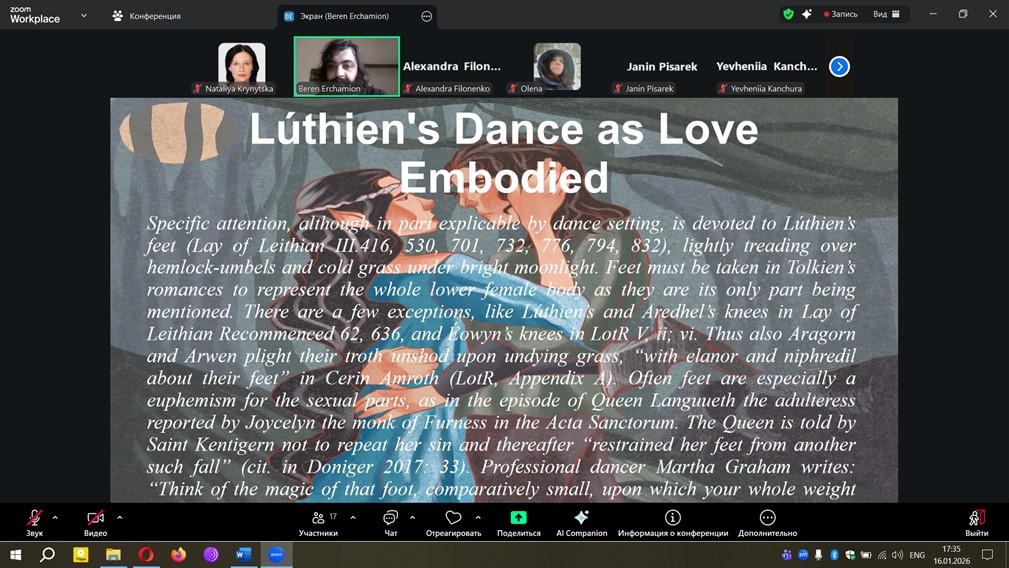1009x568 pixels.
Task: Launch the AI Companion
Action: coord(581,520)
